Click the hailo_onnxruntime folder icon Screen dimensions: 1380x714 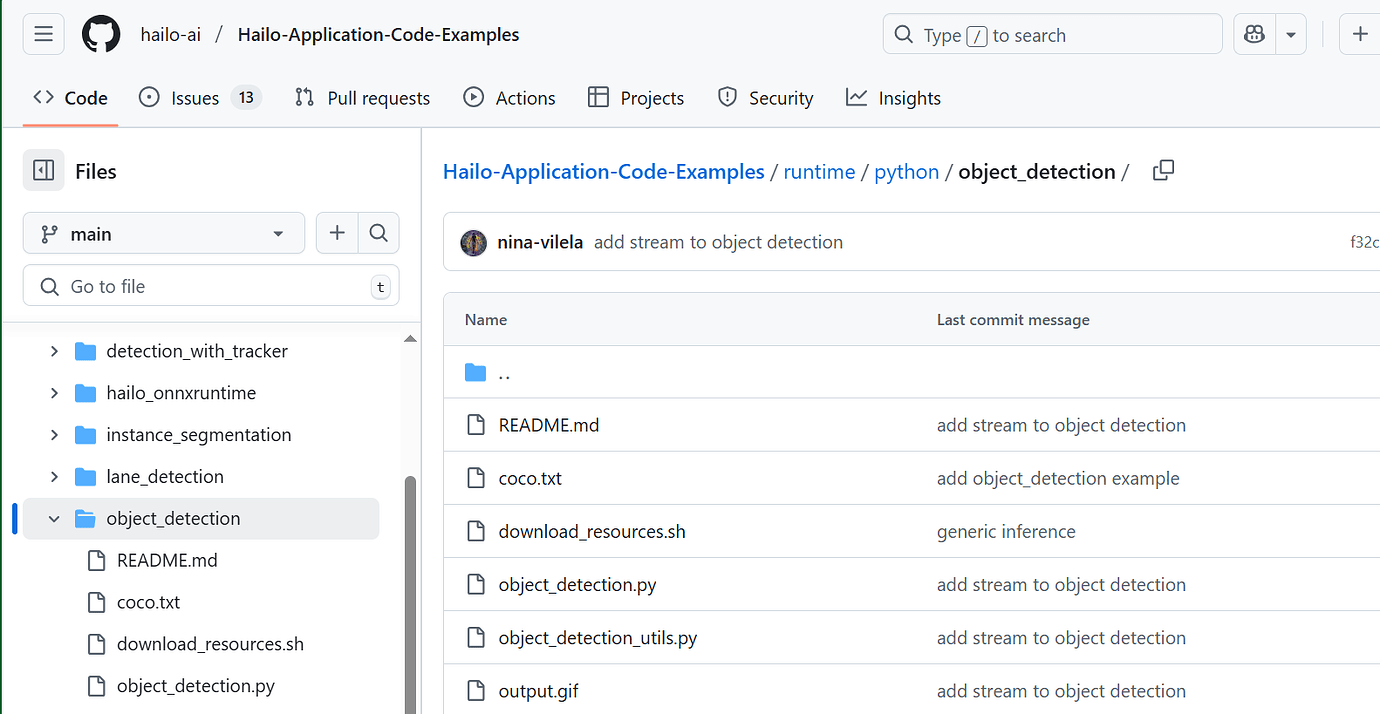click(x=86, y=393)
